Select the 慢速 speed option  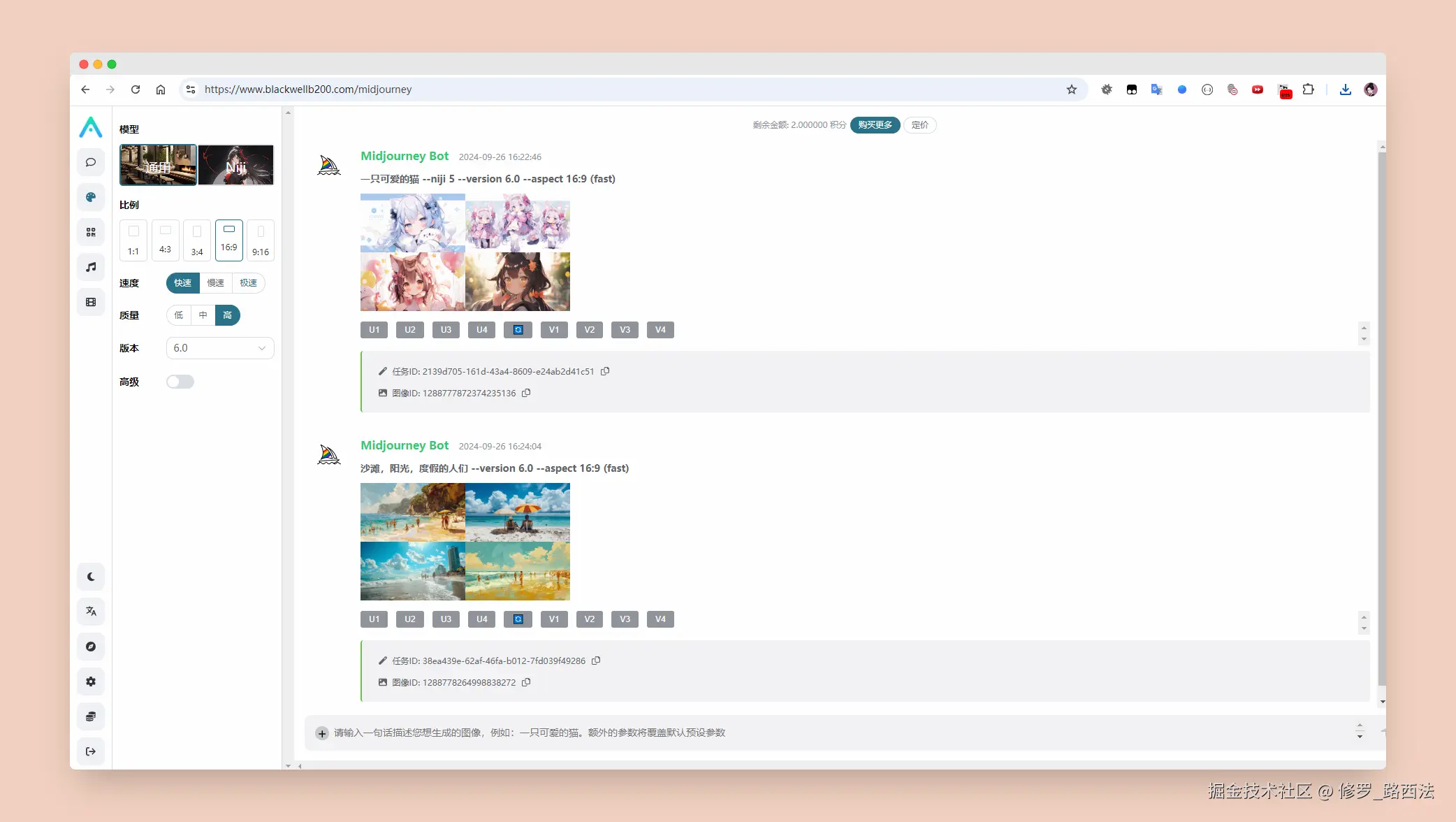(x=216, y=283)
